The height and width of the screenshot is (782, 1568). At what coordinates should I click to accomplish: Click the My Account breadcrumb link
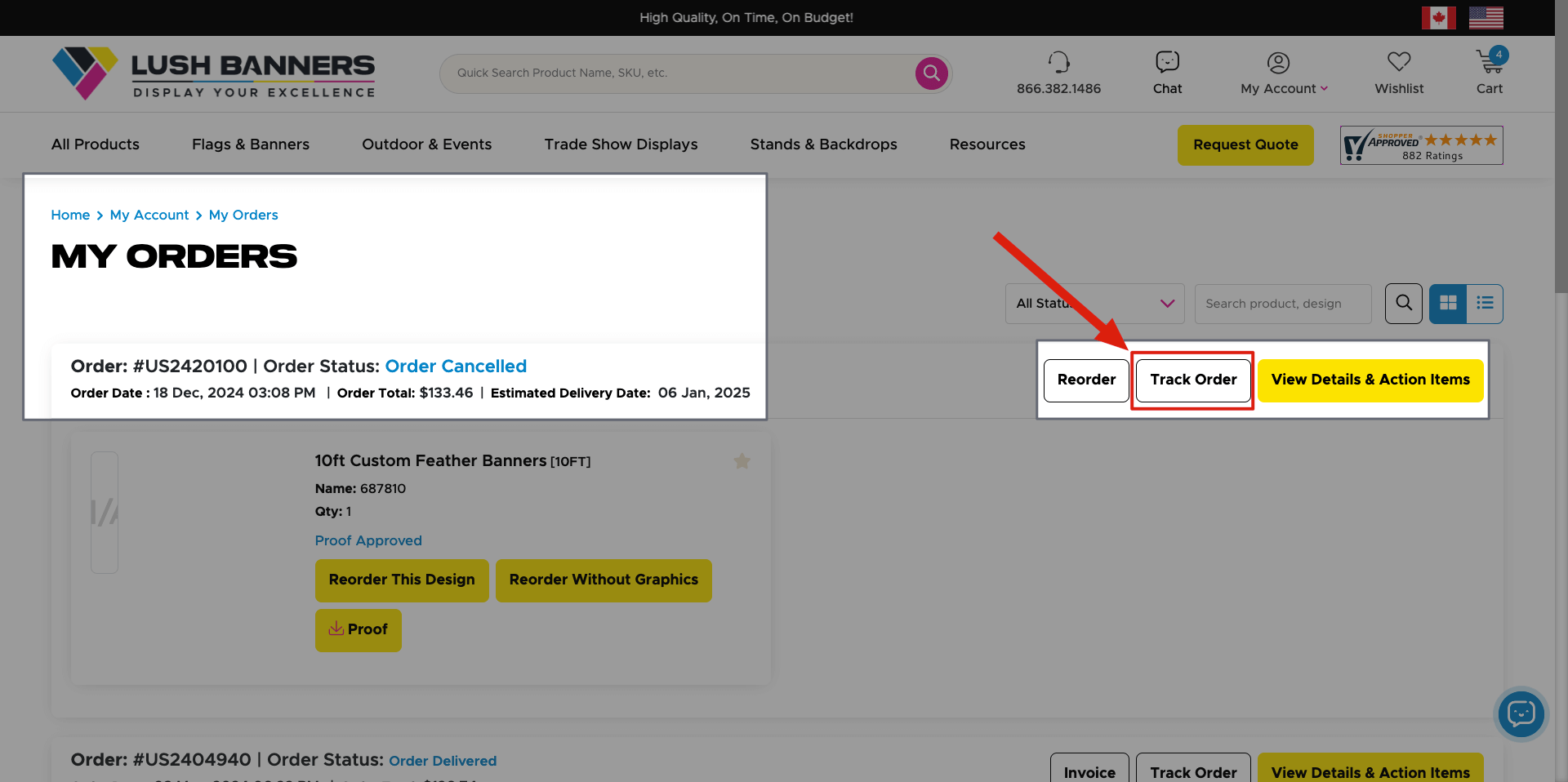pos(149,215)
